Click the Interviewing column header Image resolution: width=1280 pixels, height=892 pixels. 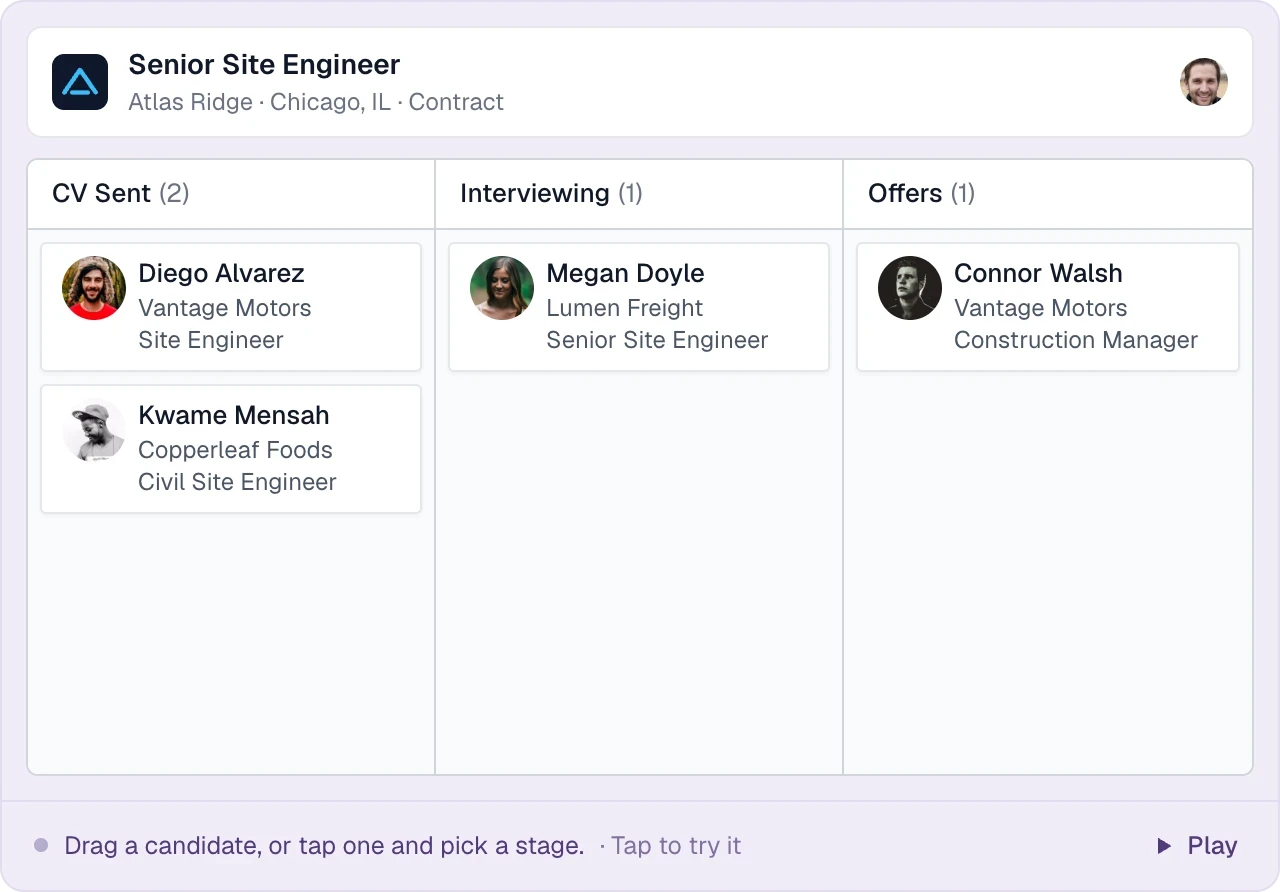pos(639,193)
